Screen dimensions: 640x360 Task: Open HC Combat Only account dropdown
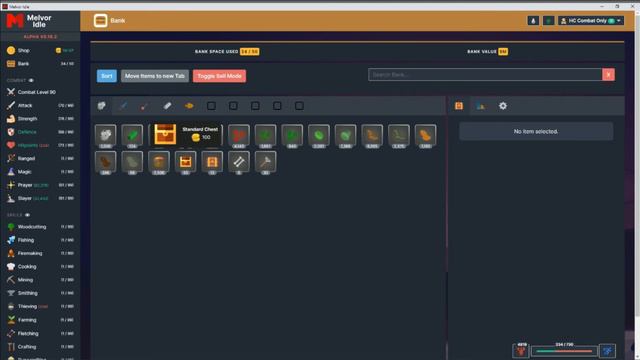[591, 20]
